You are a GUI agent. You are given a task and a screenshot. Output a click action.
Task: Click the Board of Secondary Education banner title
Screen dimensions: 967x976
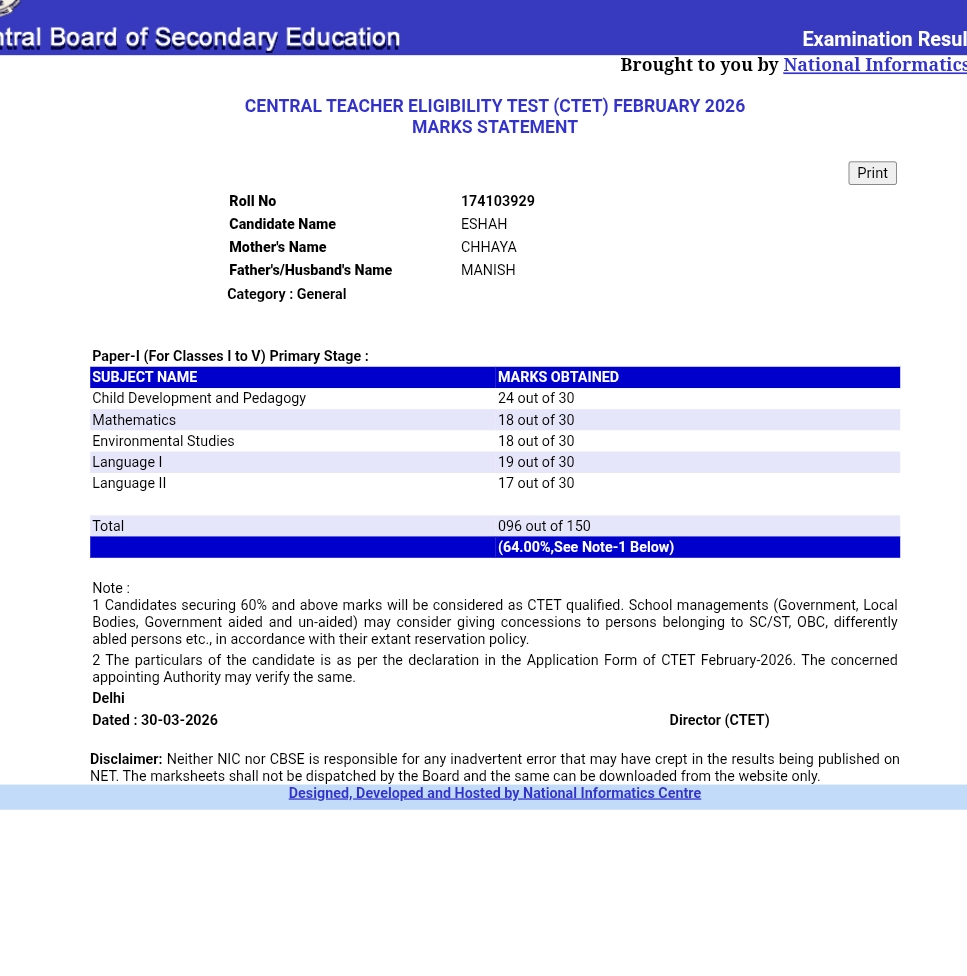(x=200, y=38)
